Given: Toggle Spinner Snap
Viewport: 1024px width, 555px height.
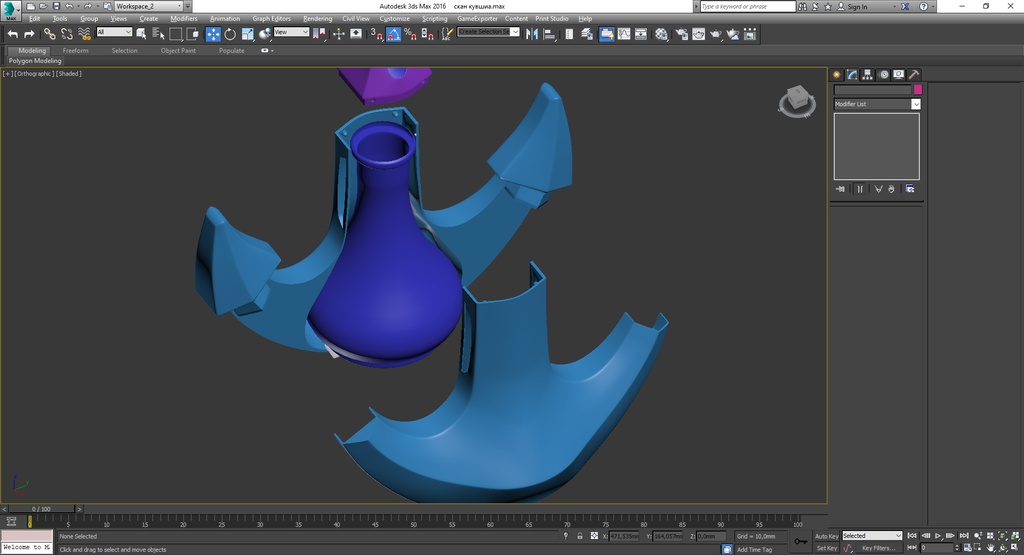Looking at the screenshot, I should click(x=427, y=34).
